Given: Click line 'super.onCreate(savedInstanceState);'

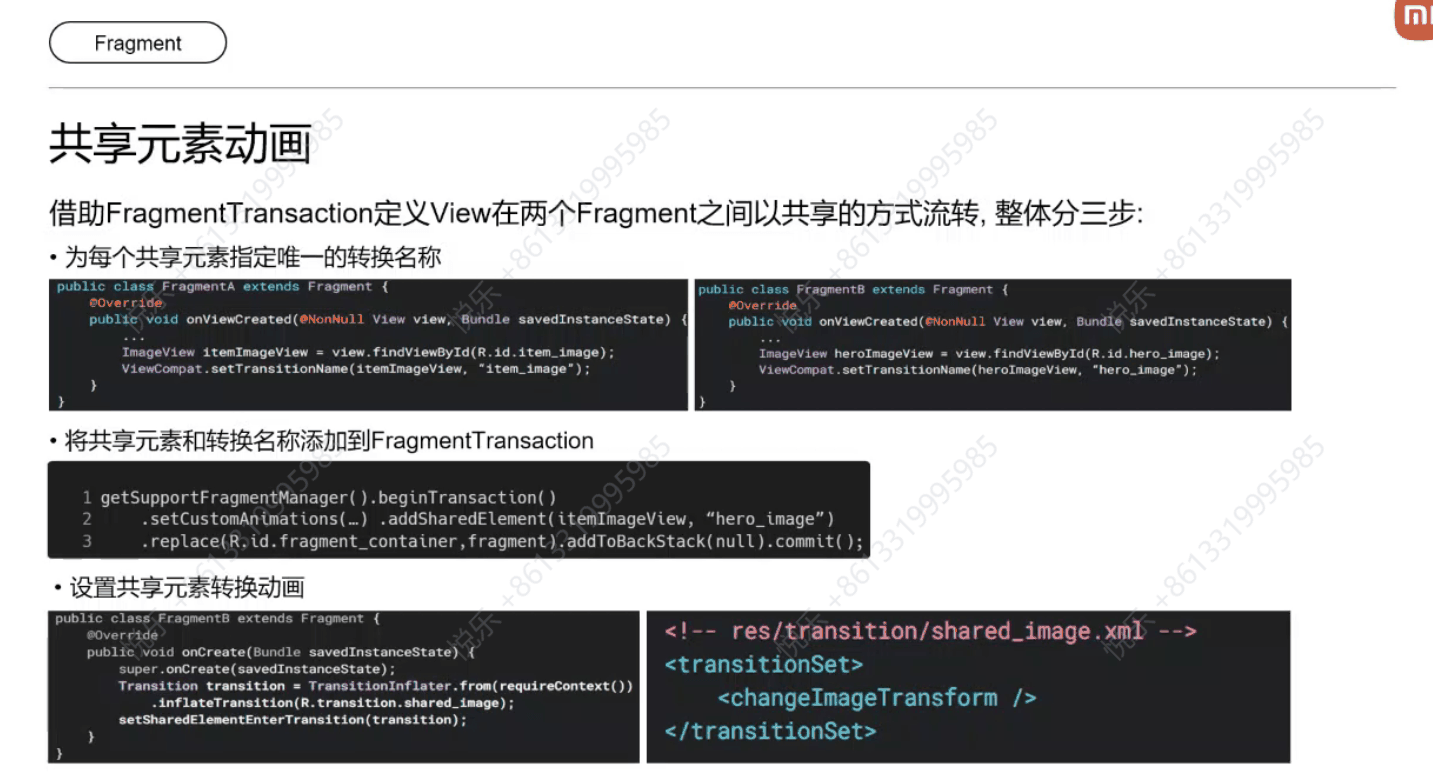Looking at the screenshot, I should tap(257, 669).
